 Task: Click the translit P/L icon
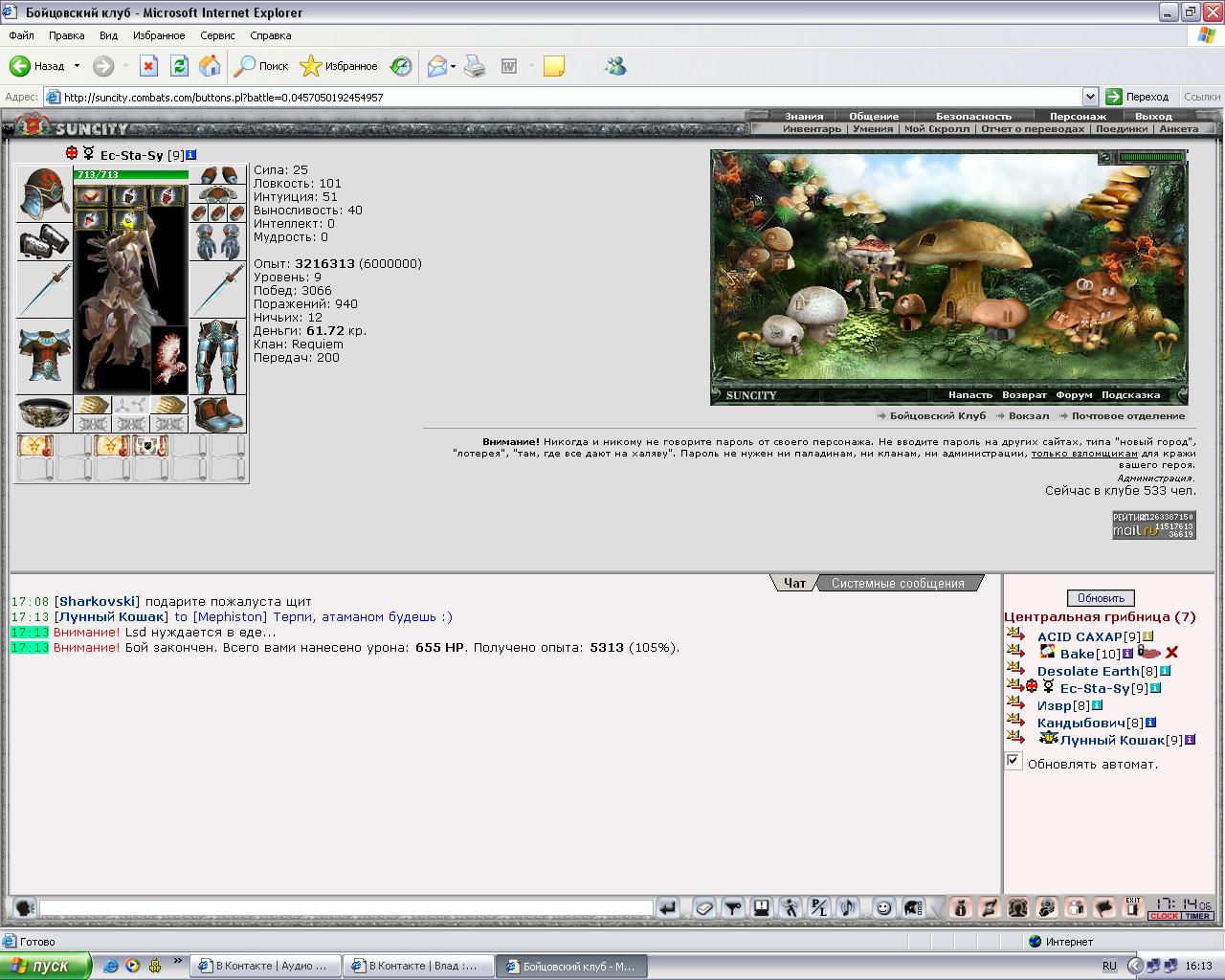click(819, 907)
